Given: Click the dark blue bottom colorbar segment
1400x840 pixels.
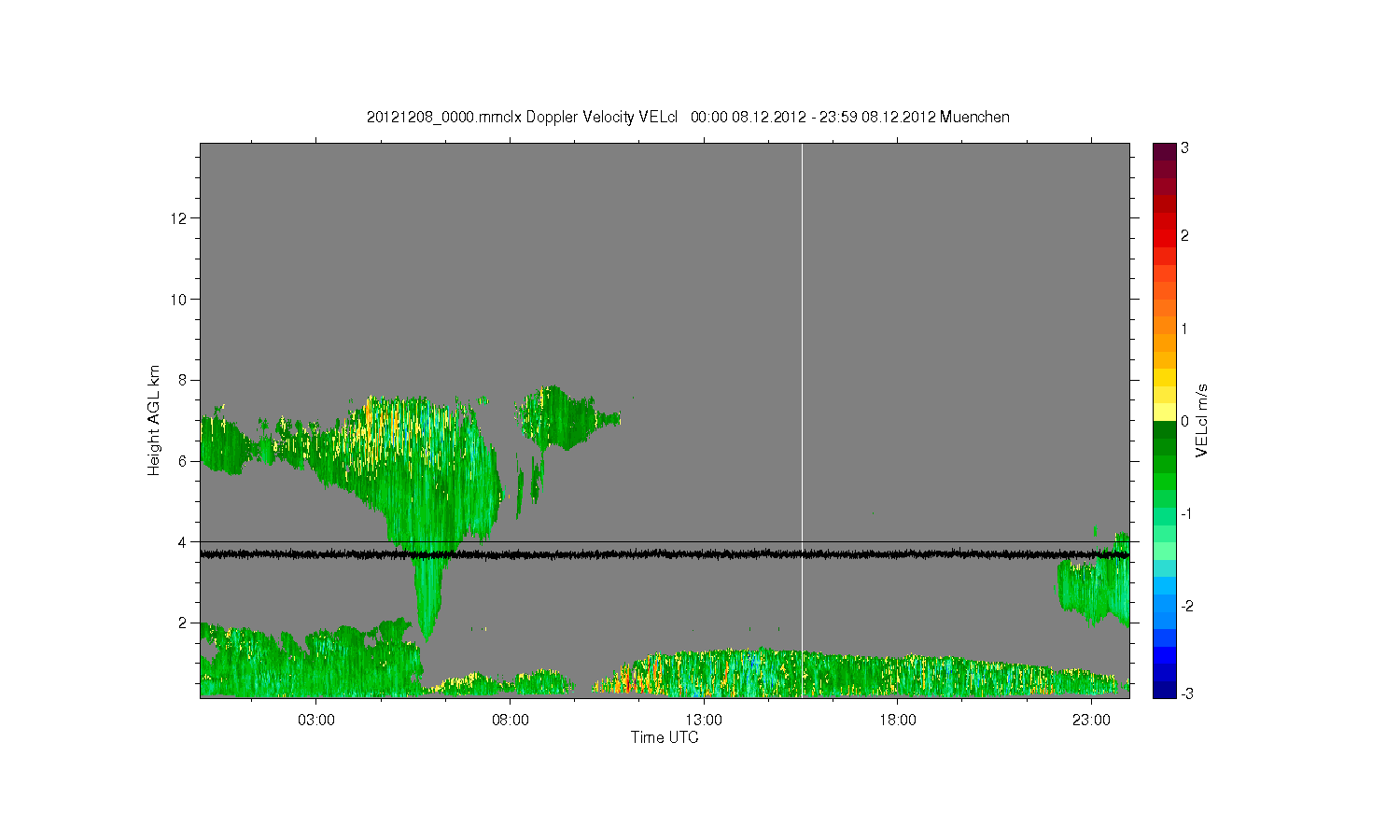Looking at the screenshot, I should (1164, 690).
